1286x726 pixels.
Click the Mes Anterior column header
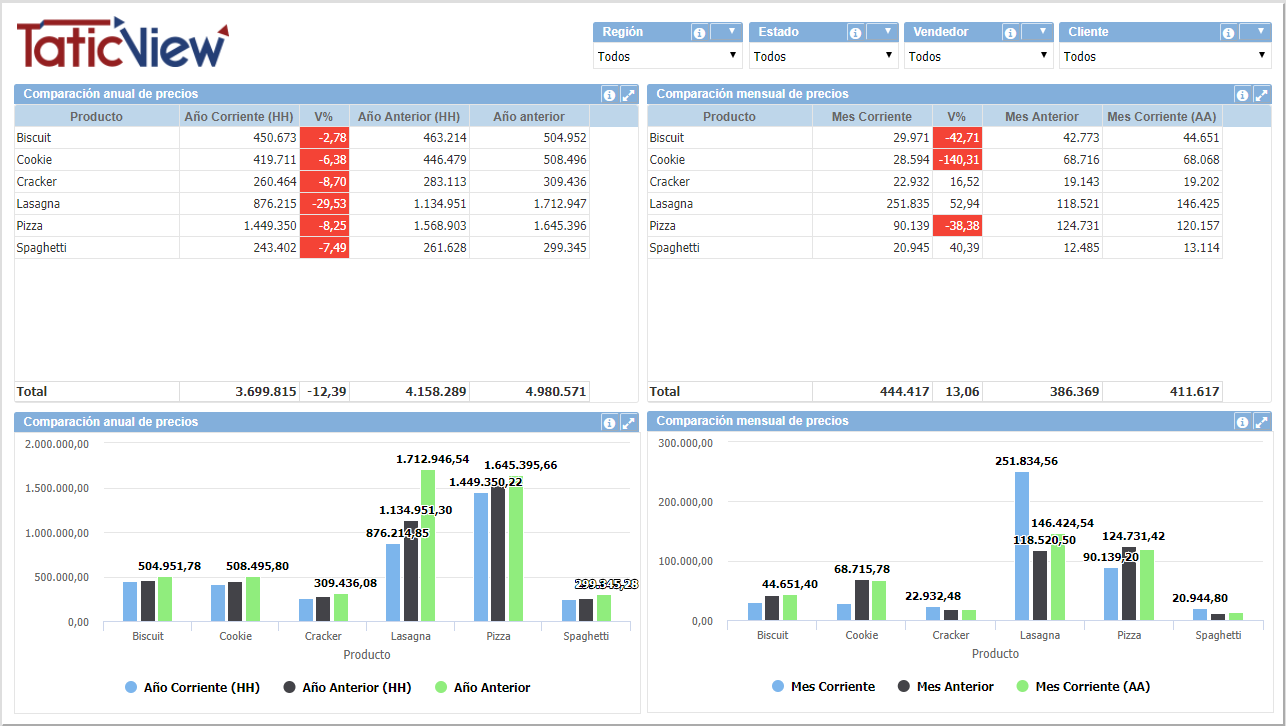[1041, 117]
